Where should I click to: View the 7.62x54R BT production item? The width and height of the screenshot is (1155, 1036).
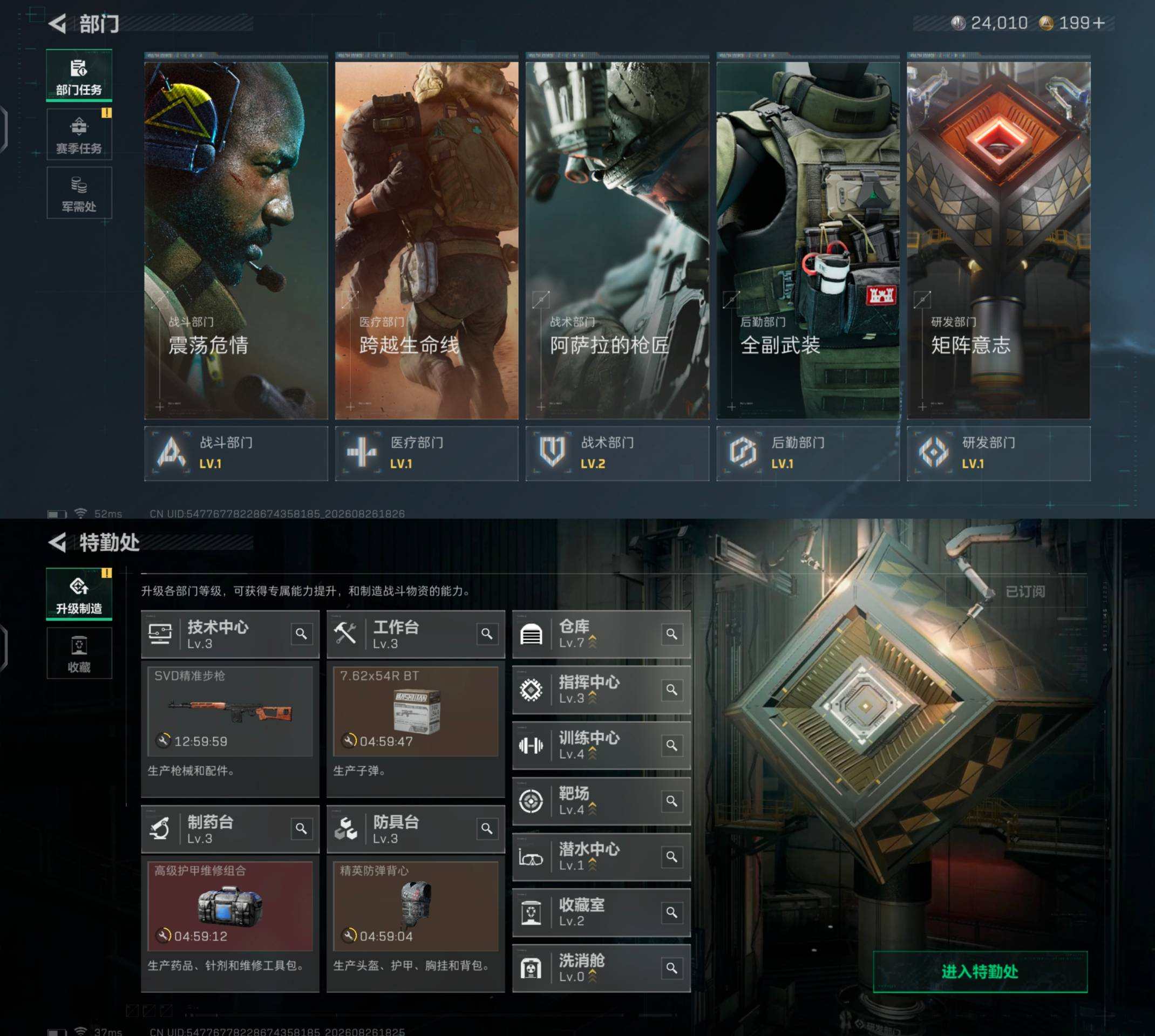416,712
